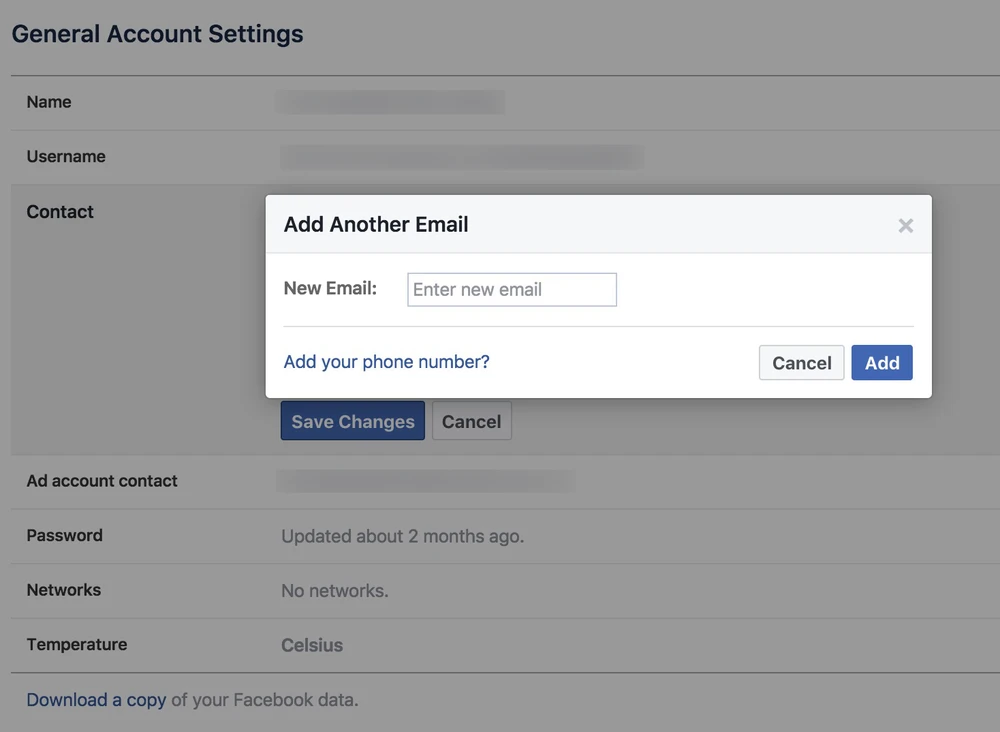Screen dimensions: 1000x732
Task: Click the blurred Name value text
Action: coord(391,102)
